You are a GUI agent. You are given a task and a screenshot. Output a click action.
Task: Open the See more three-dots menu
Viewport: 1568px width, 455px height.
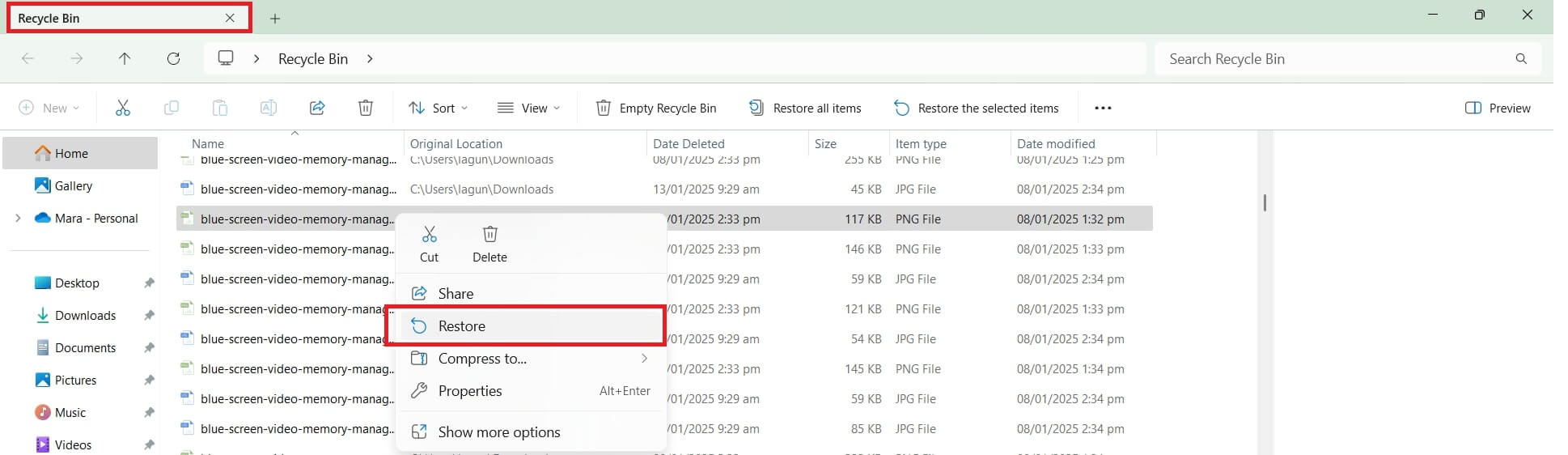point(1103,108)
